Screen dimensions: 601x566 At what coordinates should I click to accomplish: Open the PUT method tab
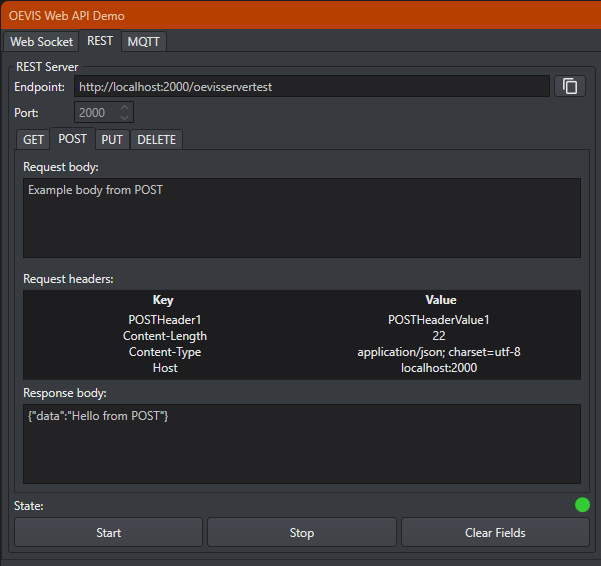112,139
